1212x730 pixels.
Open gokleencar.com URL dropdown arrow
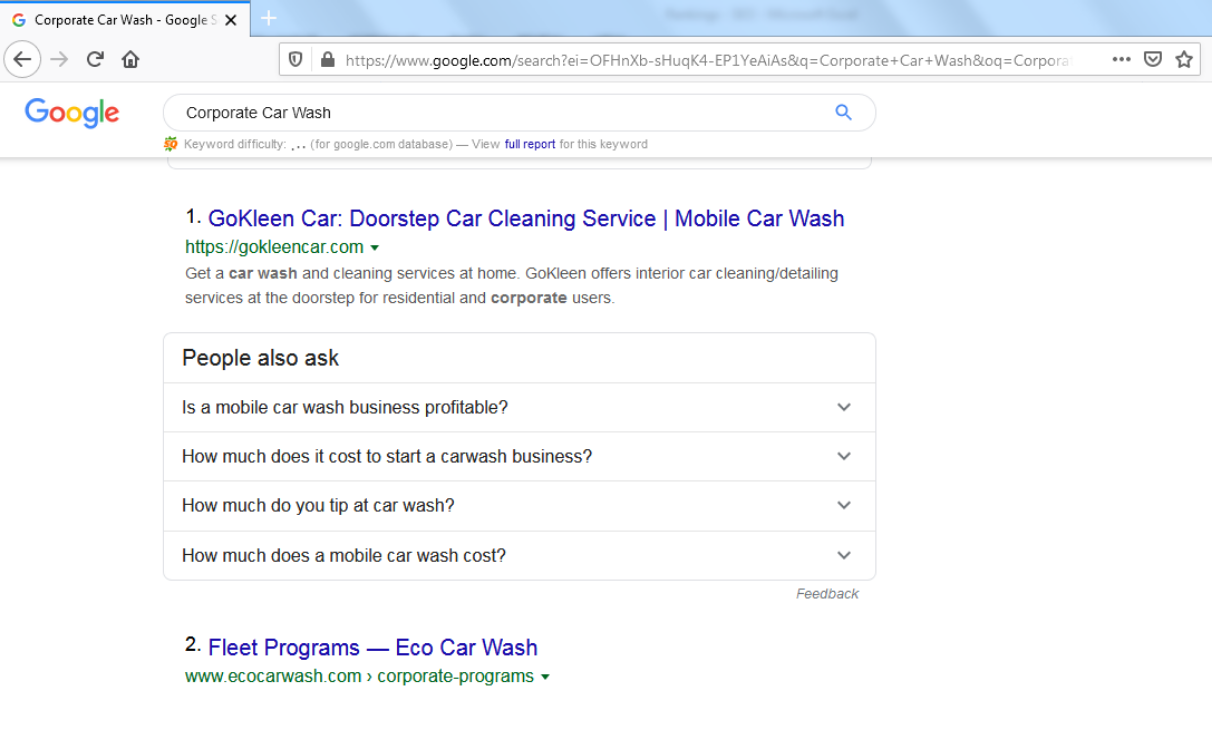pos(375,248)
